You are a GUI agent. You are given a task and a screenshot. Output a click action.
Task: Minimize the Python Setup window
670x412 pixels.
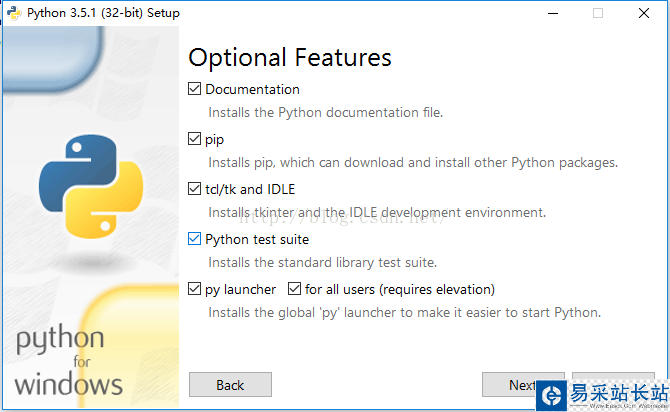[x=553, y=13]
